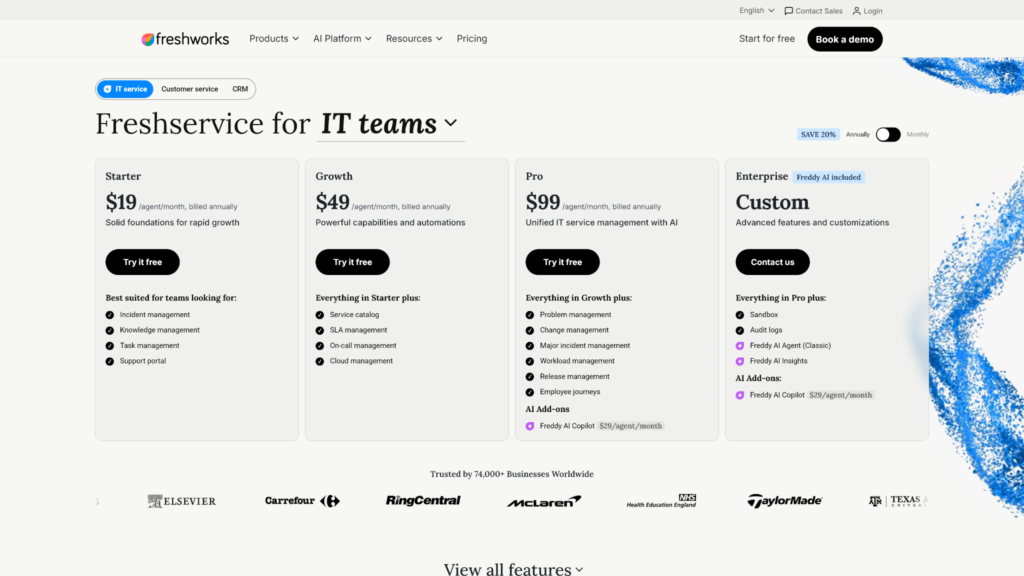Screen dimensions: 1024x576
Task: Open the Products dropdown menu
Action: tap(274, 39)
